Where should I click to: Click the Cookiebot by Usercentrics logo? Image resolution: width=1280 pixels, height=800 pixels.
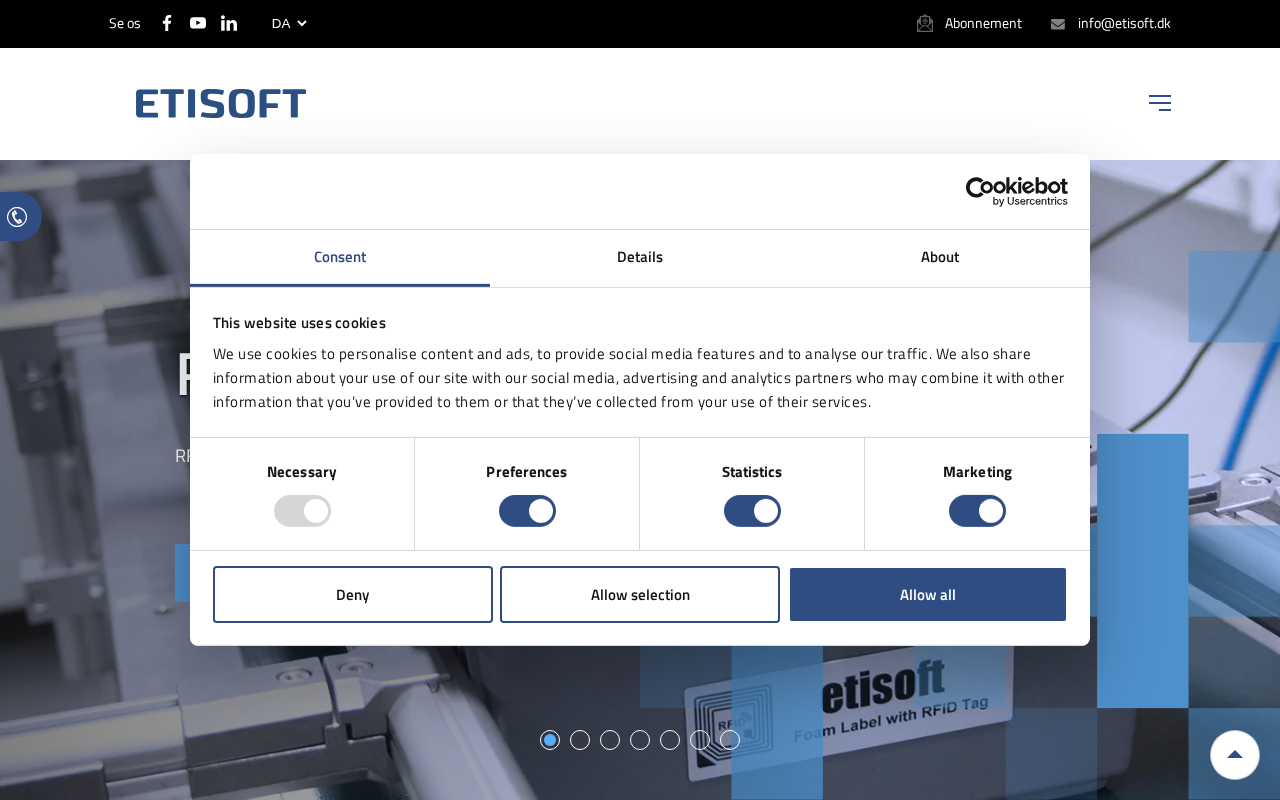click(1017, 192)
